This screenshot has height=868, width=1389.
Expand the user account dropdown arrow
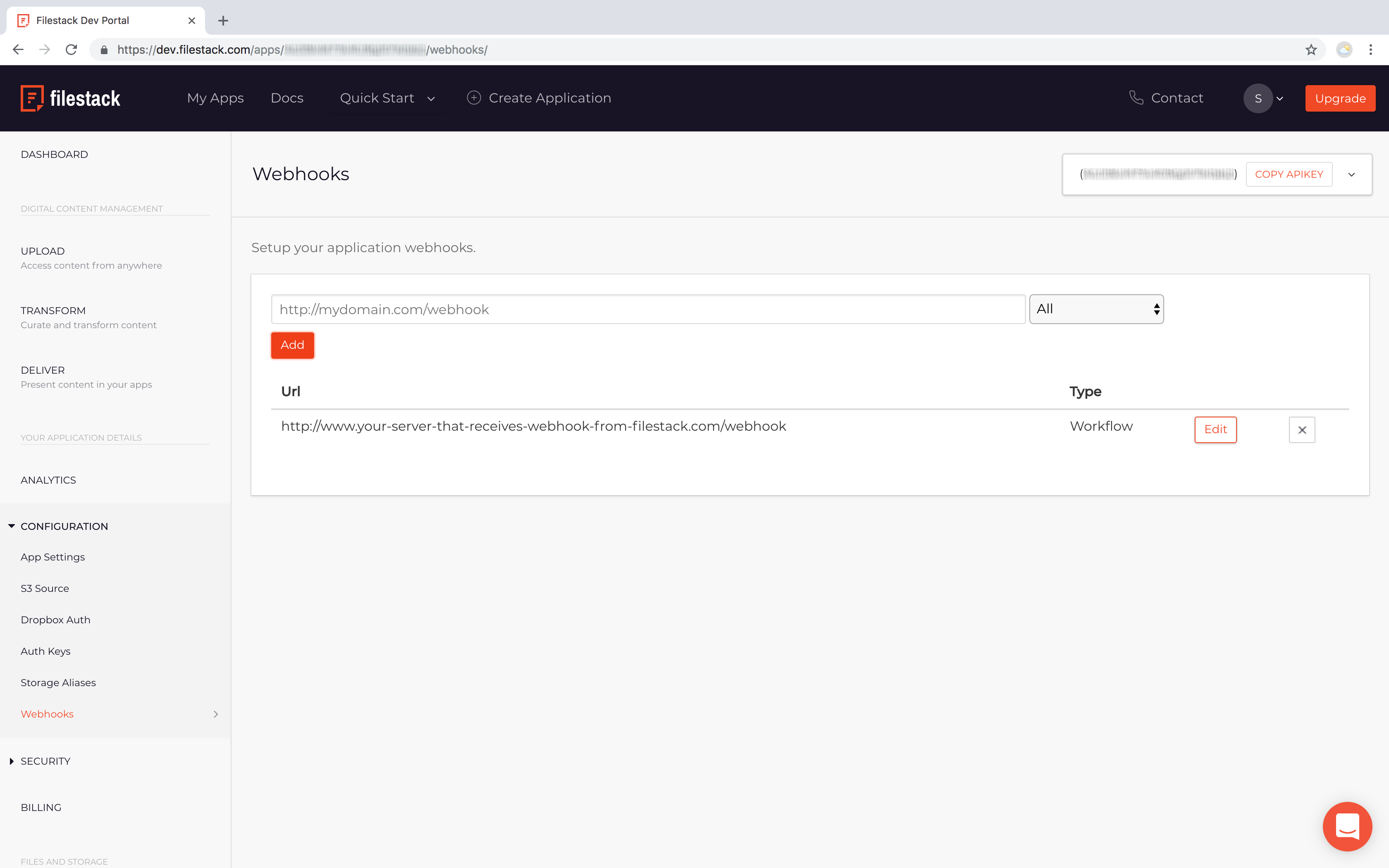point(1279,99)
